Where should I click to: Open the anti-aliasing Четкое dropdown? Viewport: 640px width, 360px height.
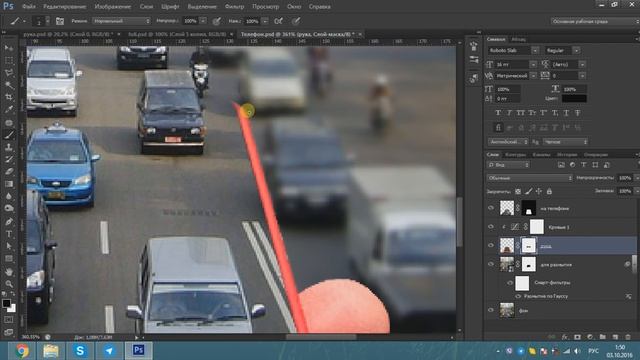565,142
